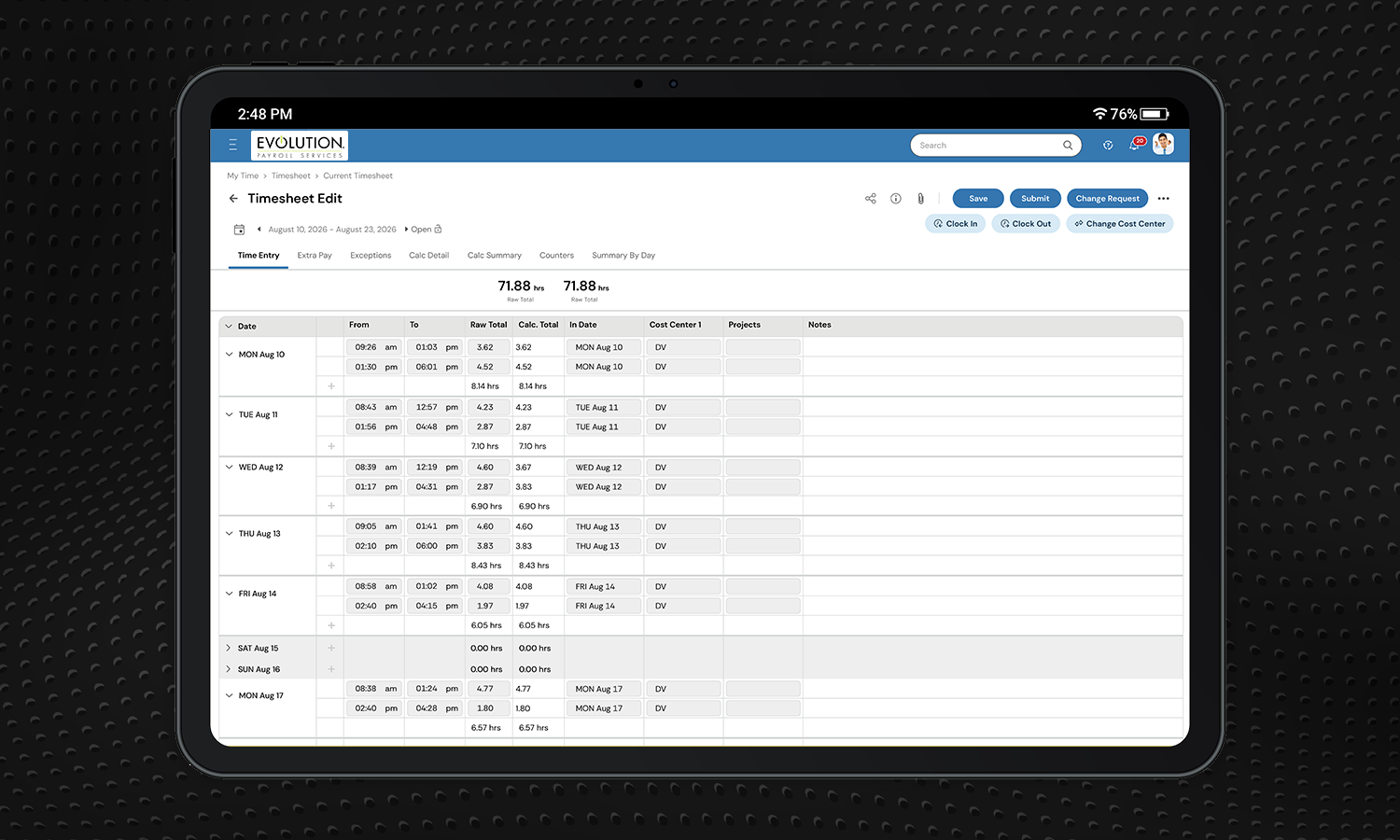This screenshot has height=840, width=1400.
Task: Open the hamburger navigation menu
Action: point(231,145)
